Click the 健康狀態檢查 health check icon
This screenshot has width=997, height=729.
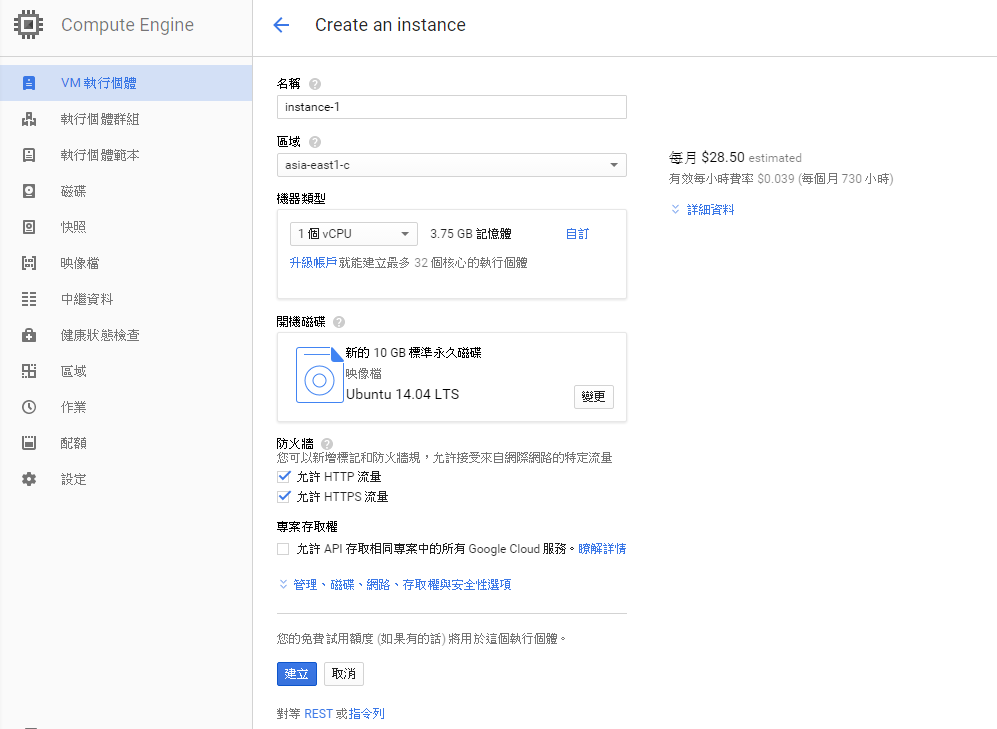click(29, 335)
